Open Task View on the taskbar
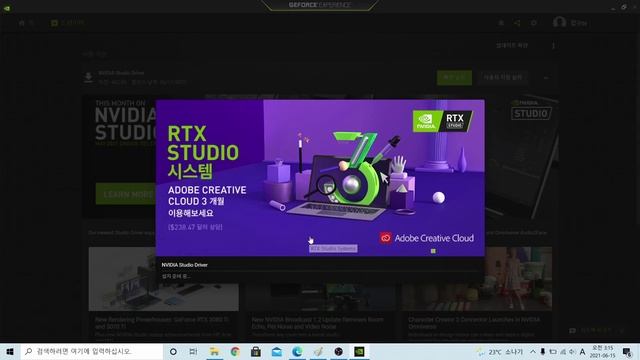Image resolution: width=640 pixels, height=360 pixels. [x=193, y=351]
